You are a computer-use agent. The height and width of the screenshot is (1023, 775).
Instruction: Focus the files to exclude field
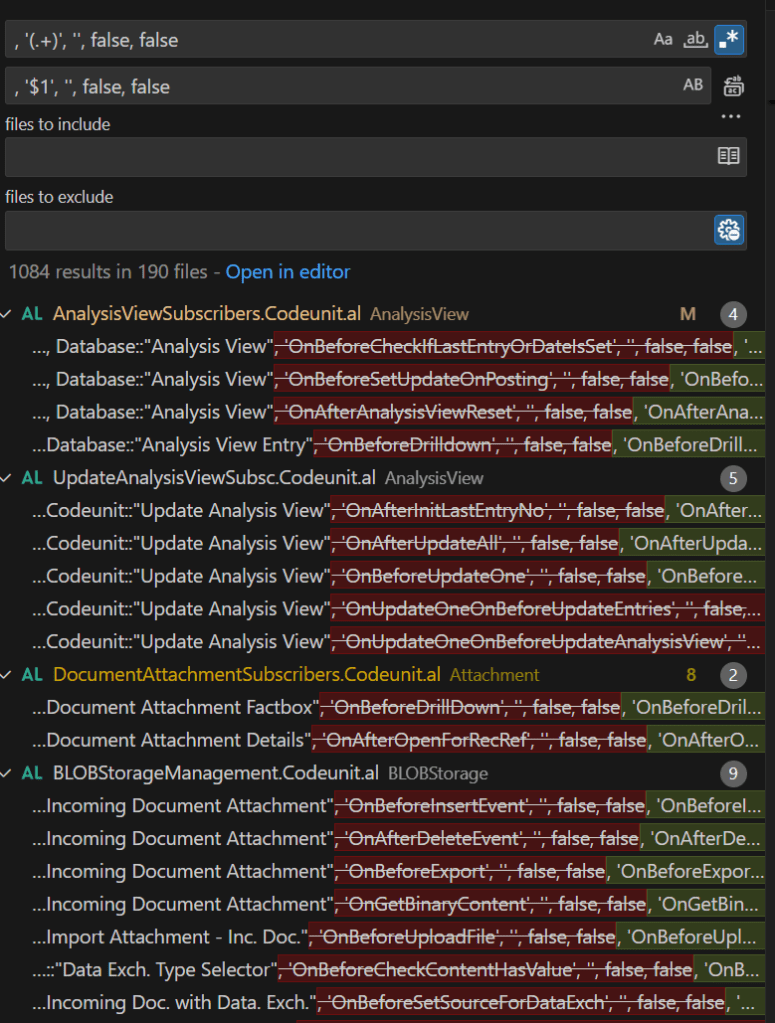(x=355, y=230)
